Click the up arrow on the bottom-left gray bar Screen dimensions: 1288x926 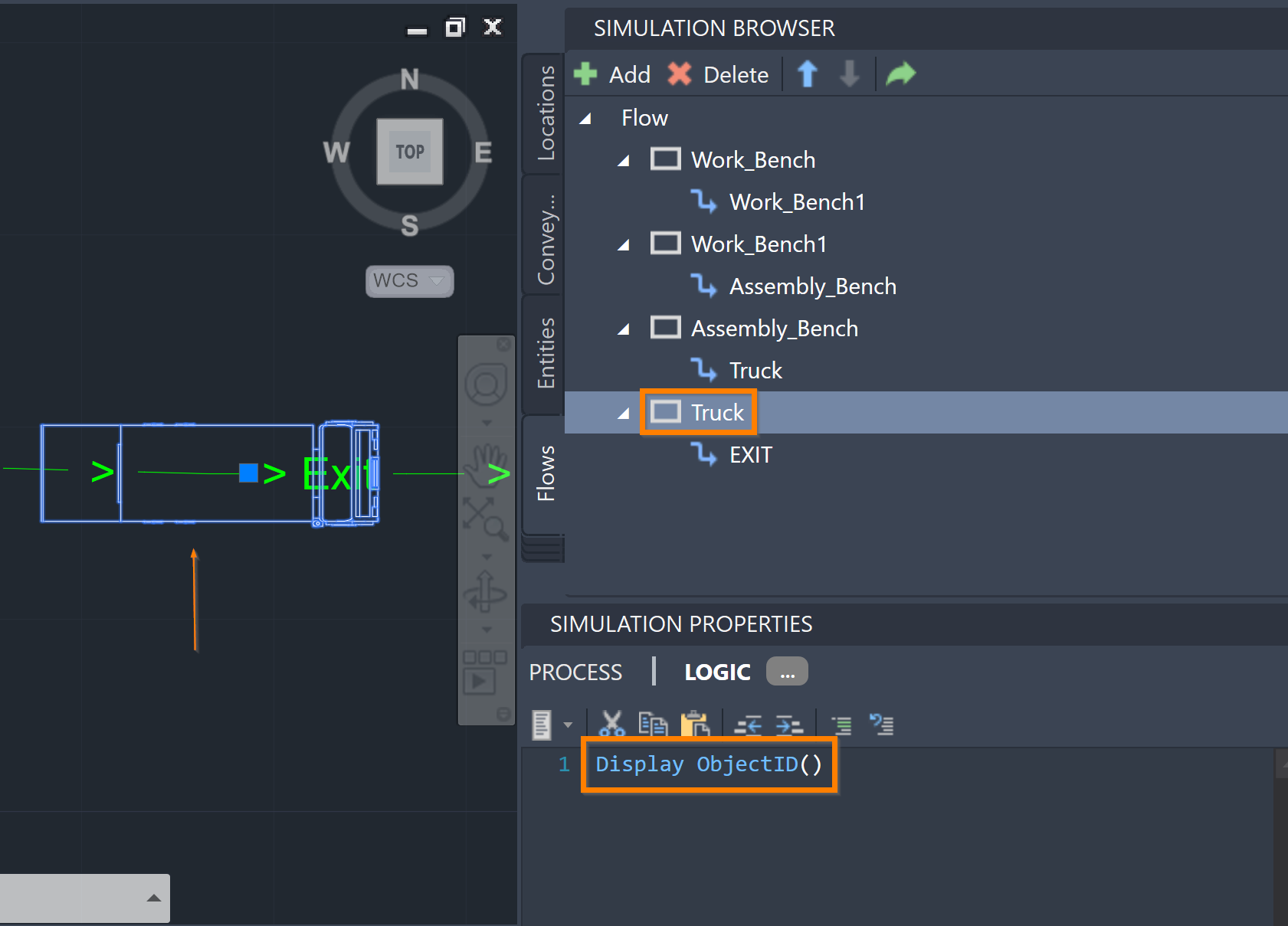coord(154,898)
